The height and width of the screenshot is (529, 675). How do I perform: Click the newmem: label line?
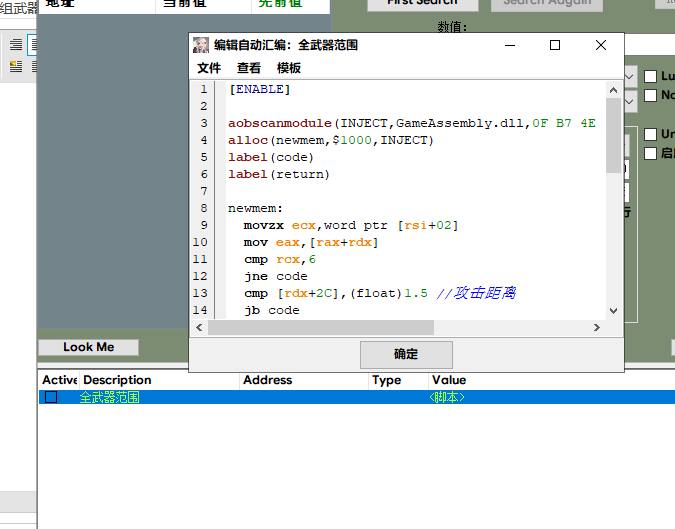click(255, 208)
